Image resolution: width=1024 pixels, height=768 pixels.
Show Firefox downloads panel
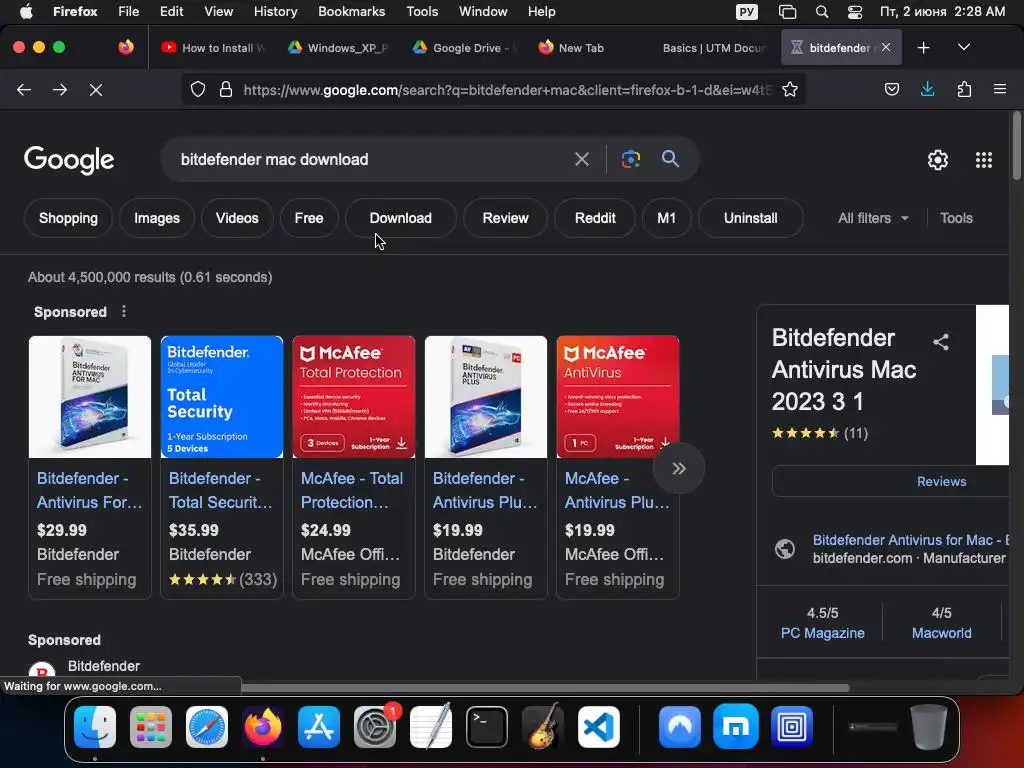(927, 89)
